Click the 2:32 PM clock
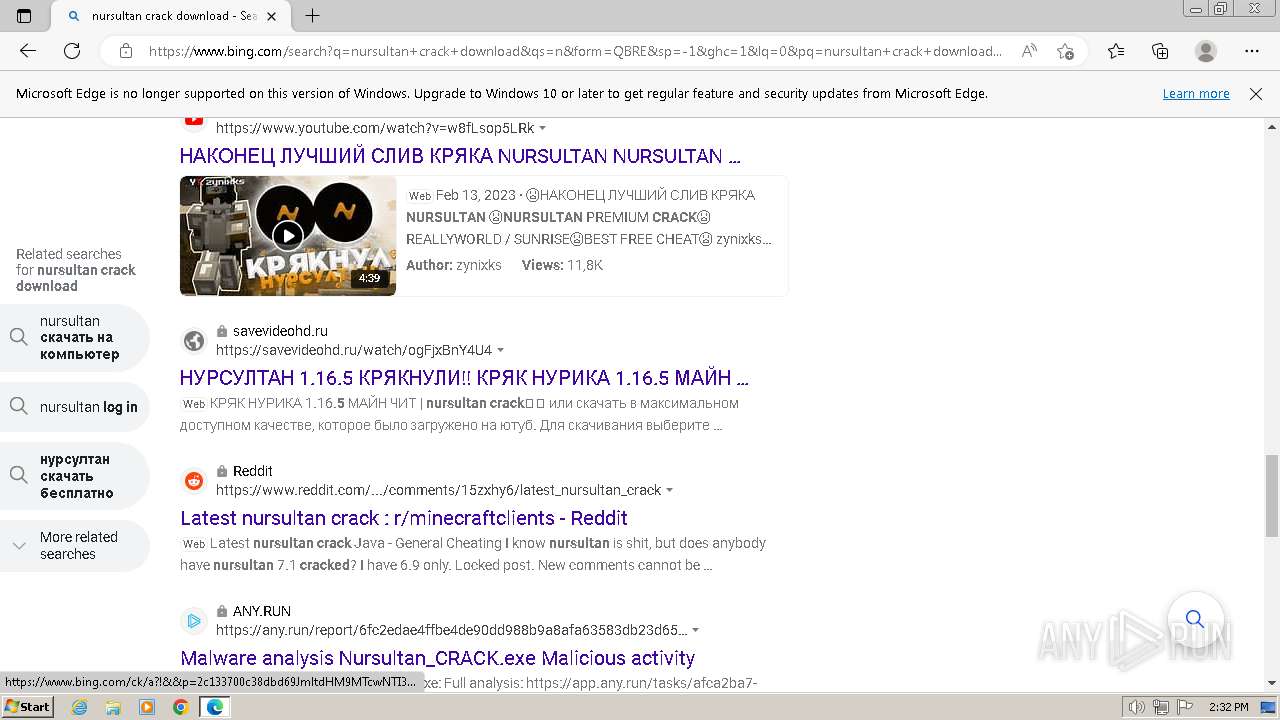 pyautogui.click(x=1228, y=707)
